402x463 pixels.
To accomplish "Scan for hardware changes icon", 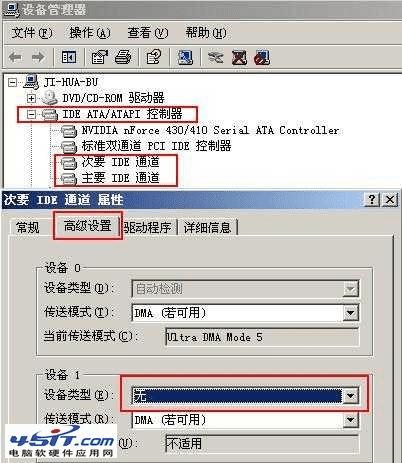I will pos(185,57).
